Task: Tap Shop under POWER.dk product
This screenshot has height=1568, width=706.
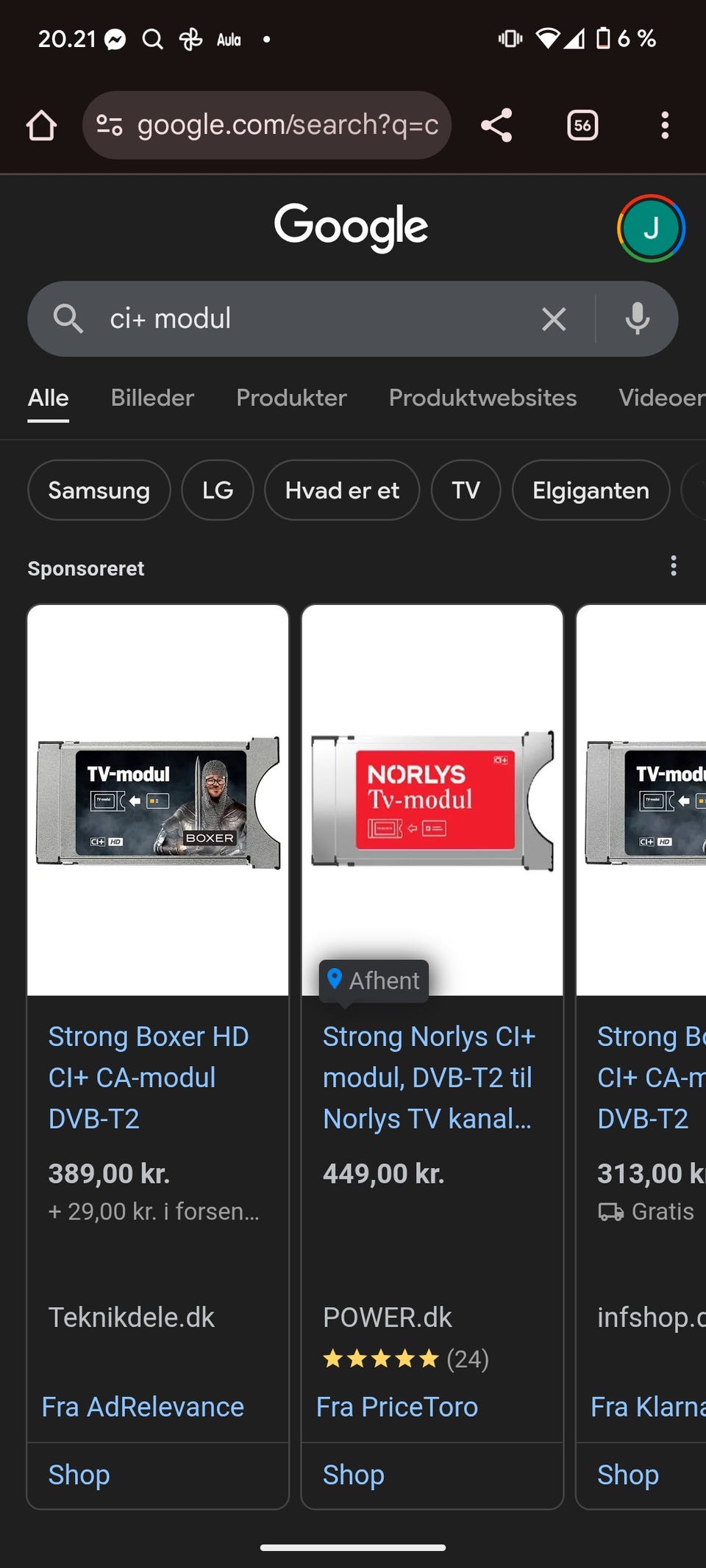Action: click(354, 1475)
